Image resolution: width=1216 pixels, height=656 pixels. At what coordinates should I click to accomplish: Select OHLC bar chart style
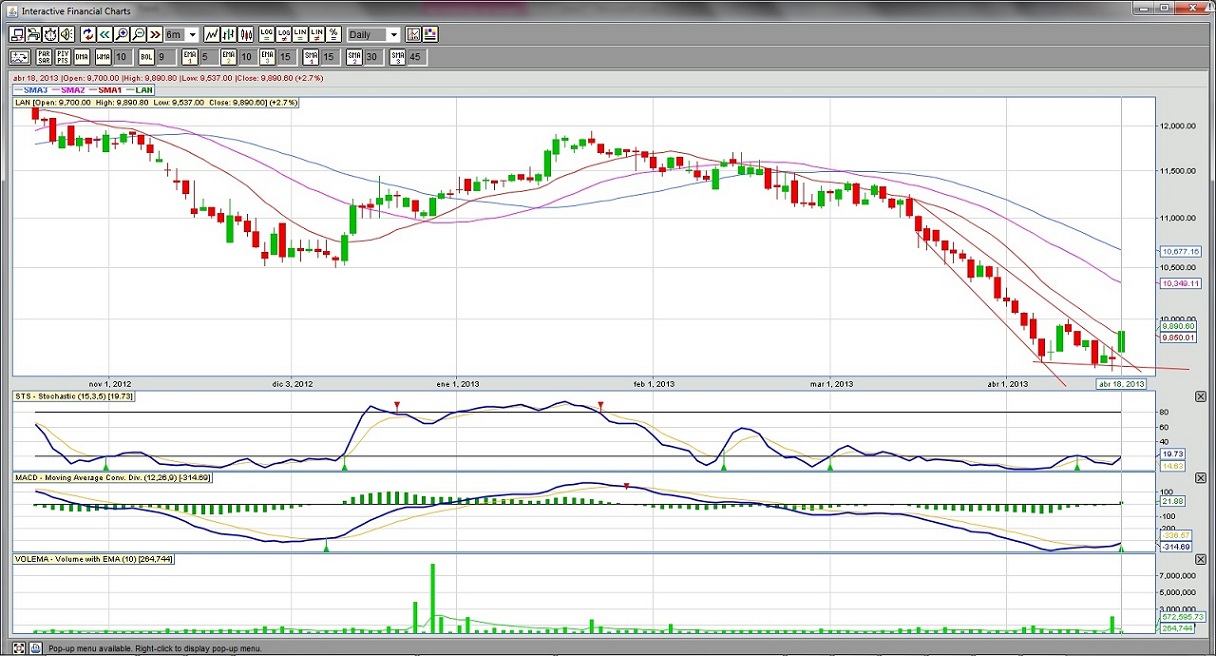(x=228, y=35)
